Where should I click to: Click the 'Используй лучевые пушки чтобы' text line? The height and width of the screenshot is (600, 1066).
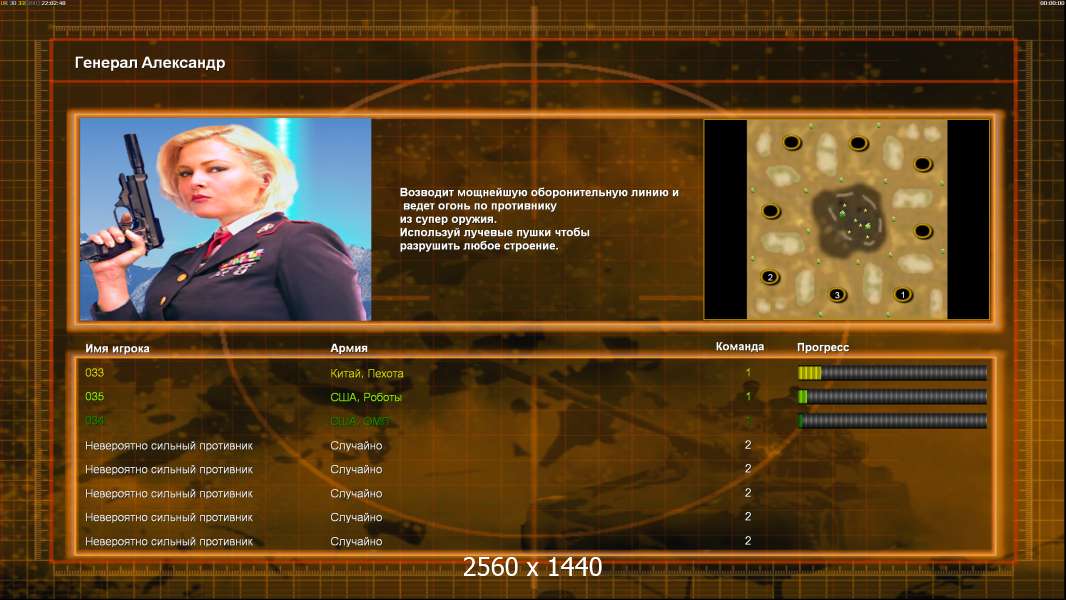click(x=494, y=232)
